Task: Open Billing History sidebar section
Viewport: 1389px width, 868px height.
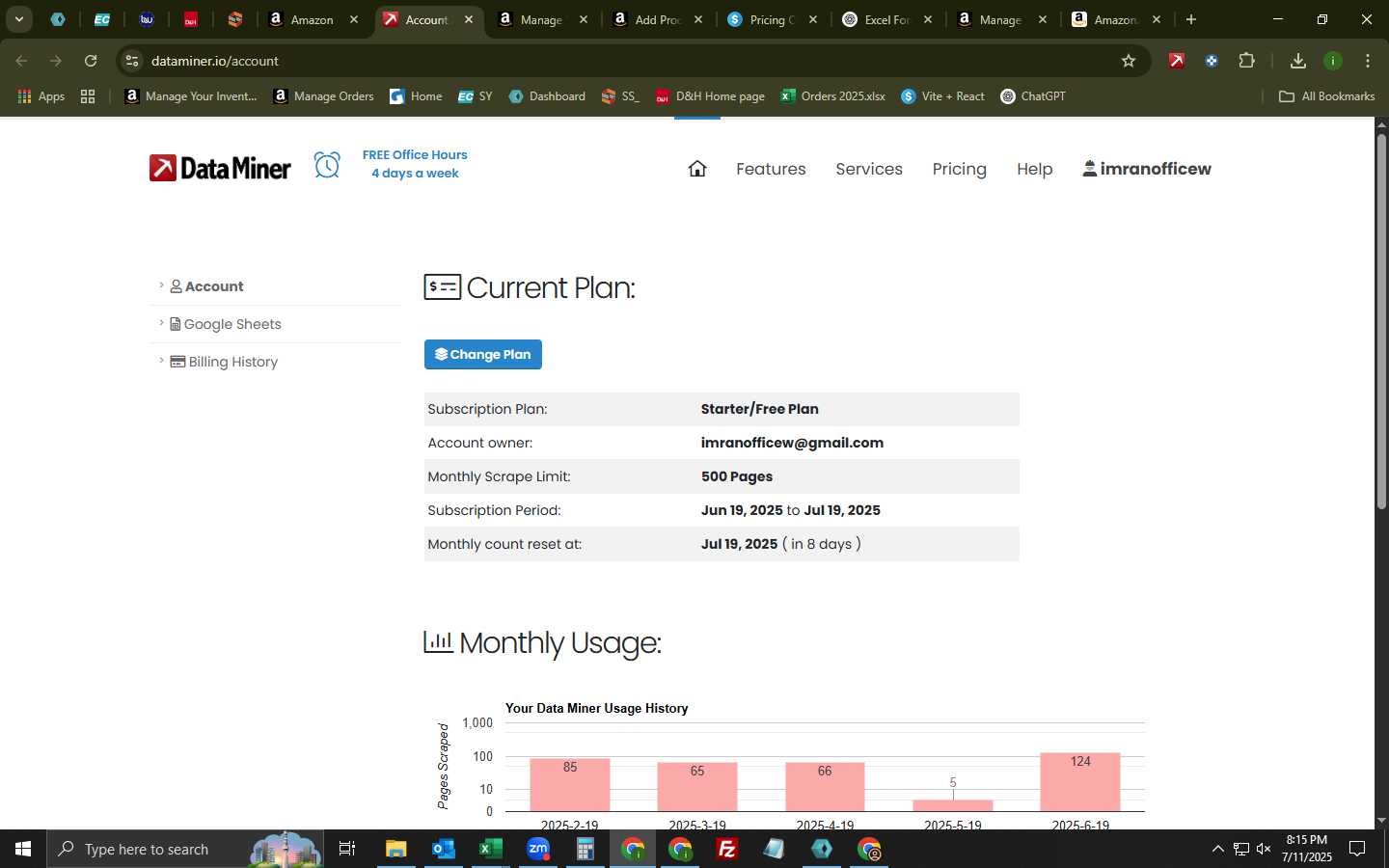Action: [x=224, y=362]
